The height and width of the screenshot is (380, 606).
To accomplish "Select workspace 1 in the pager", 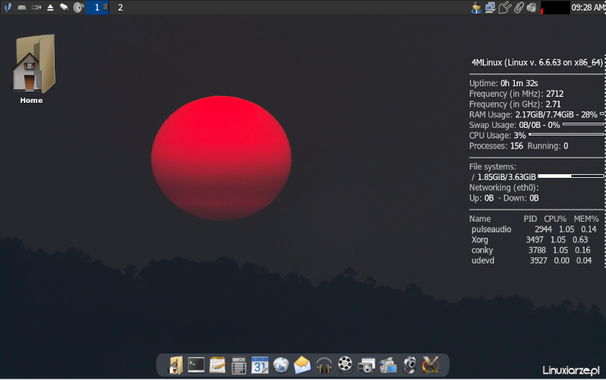I will [x=97, y=7].
